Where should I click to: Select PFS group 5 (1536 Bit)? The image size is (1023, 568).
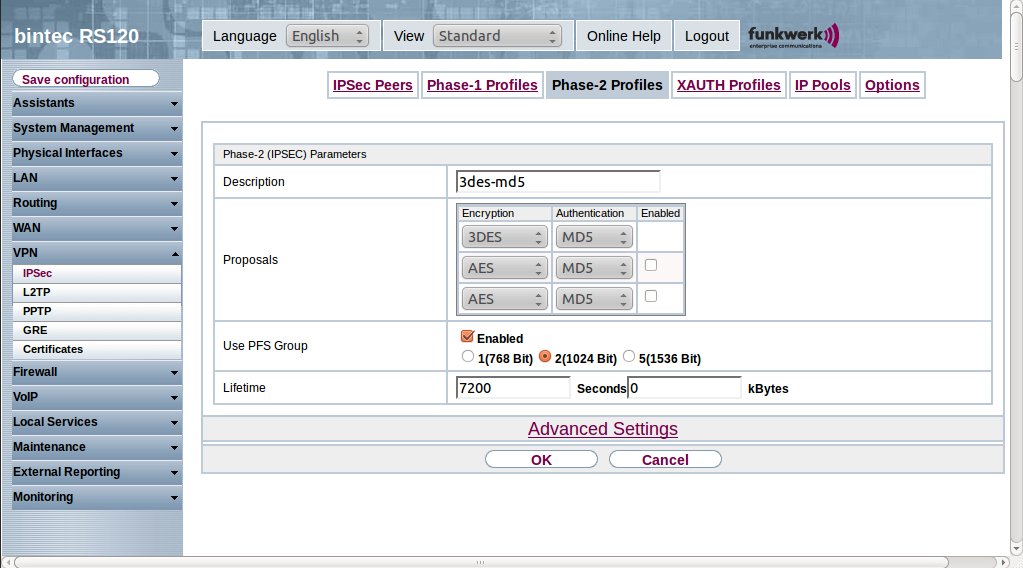(x=629, y=356)
